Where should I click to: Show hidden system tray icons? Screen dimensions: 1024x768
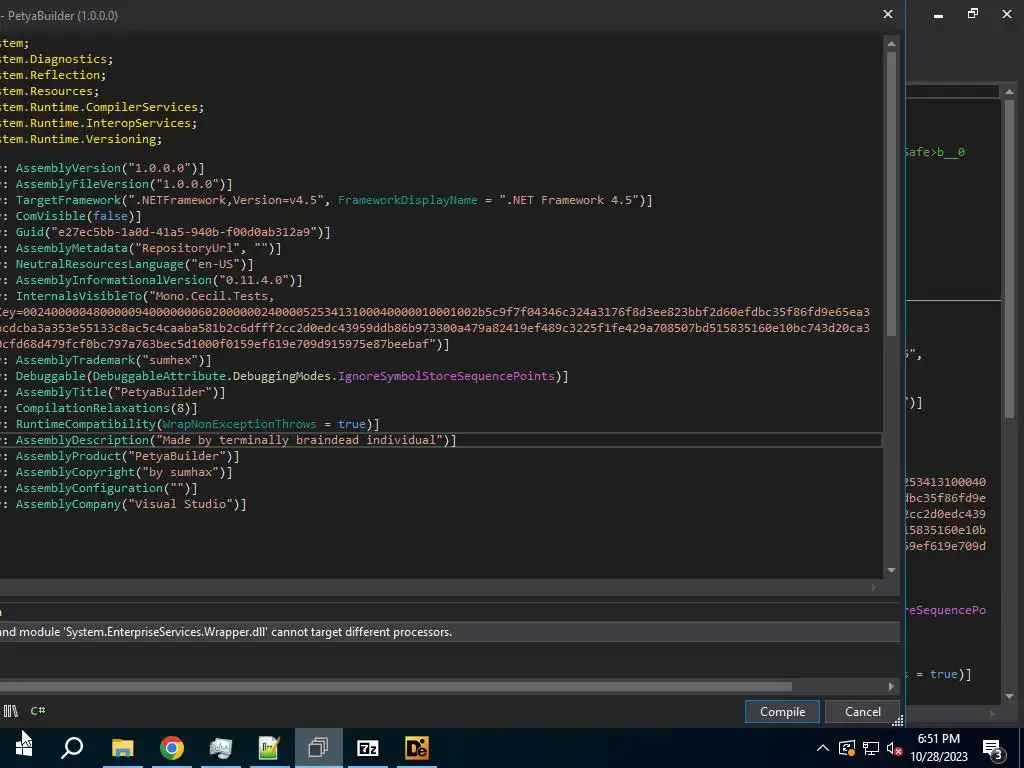[823, 748]
